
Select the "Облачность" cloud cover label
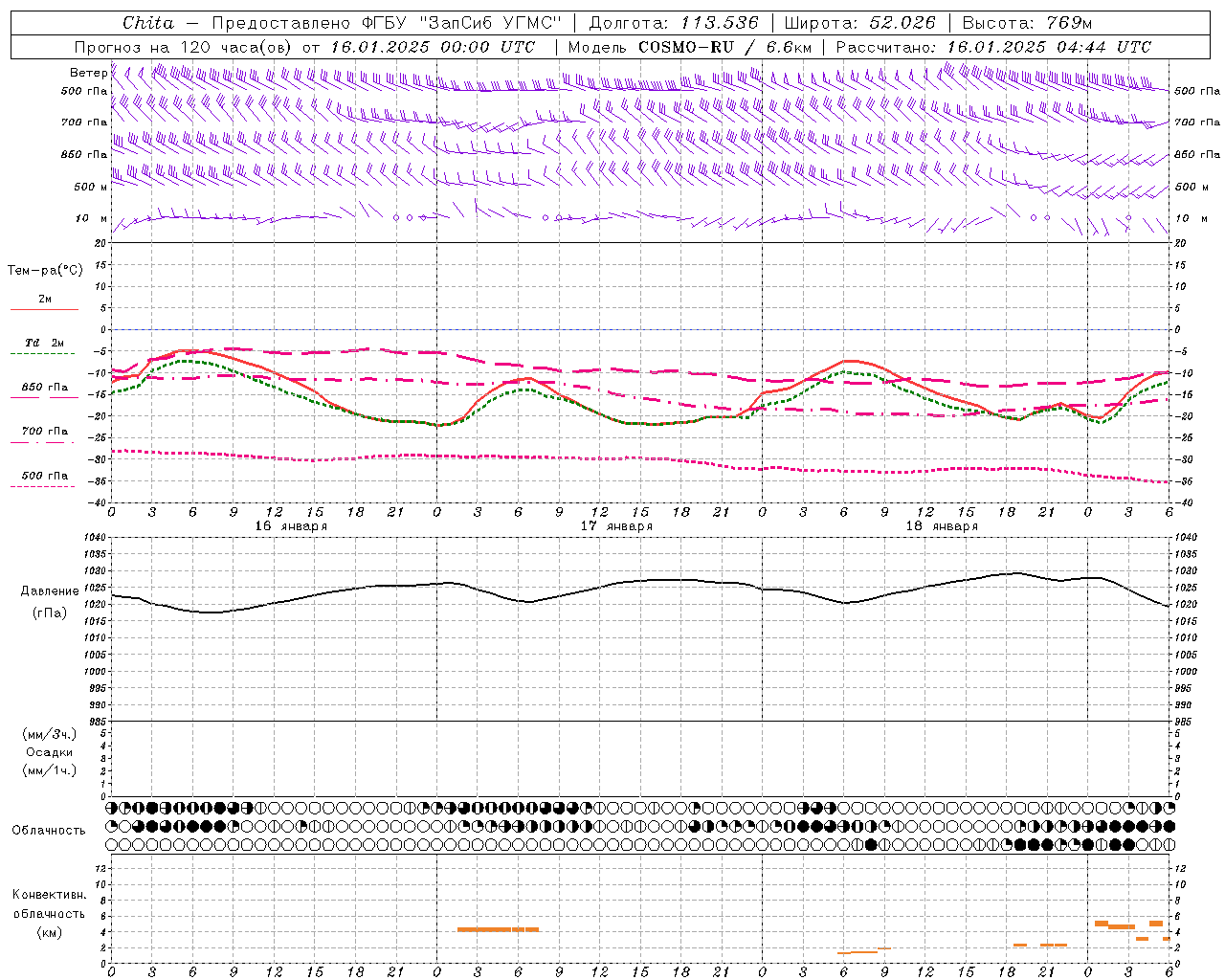(49, 831)
